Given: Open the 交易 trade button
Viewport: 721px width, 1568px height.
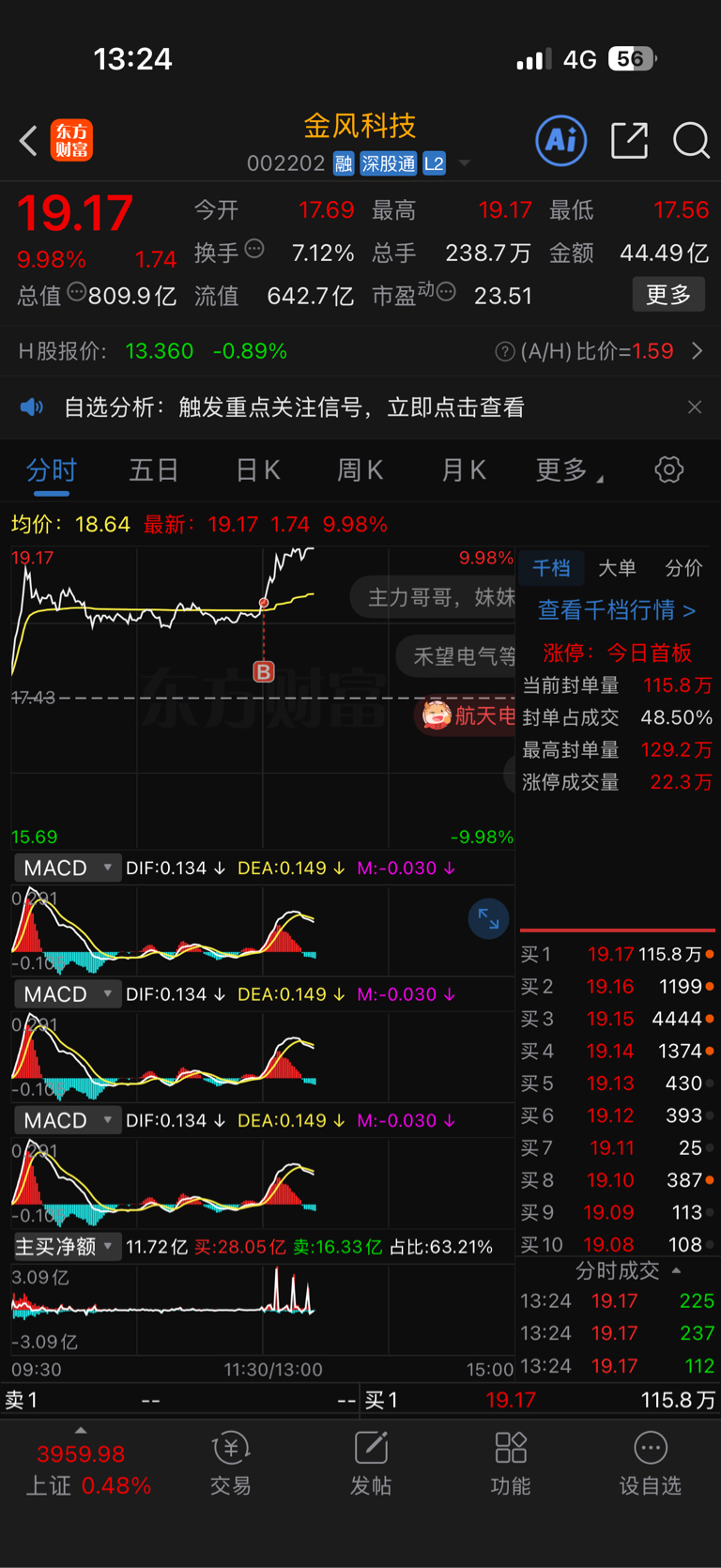Looking at the screenshot, I should pyautogui.click(x=230, y=1463).
